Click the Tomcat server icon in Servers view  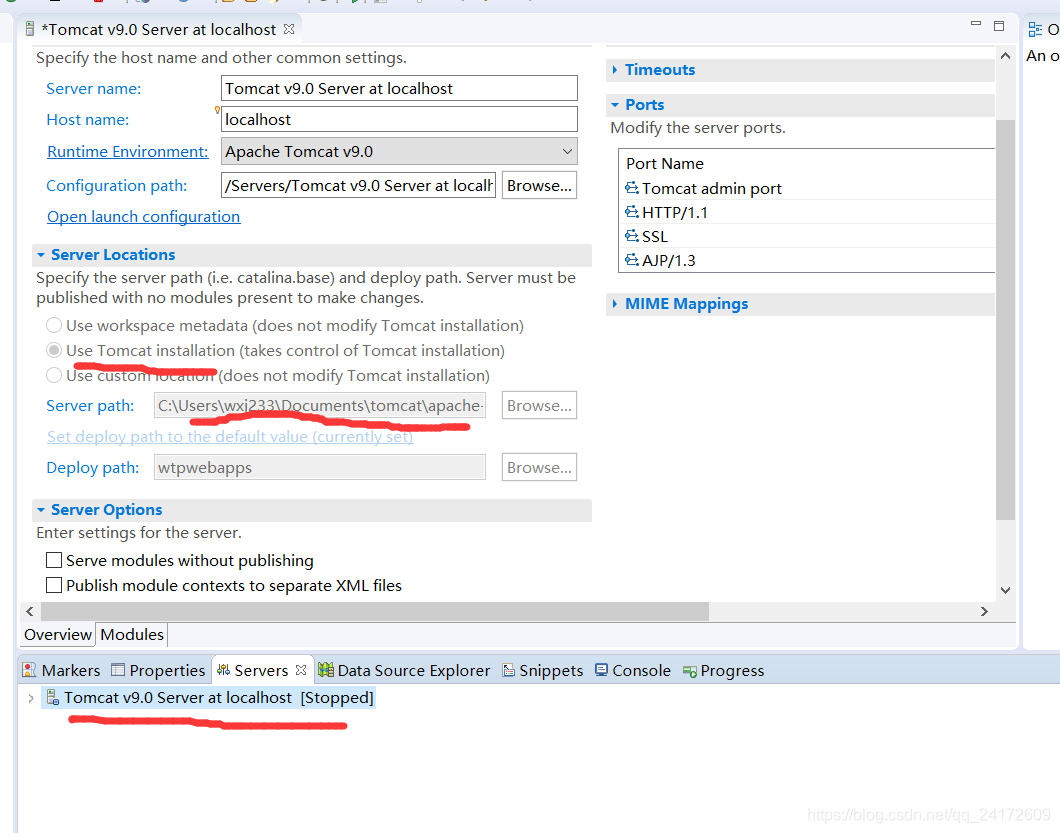click(52, 697)
